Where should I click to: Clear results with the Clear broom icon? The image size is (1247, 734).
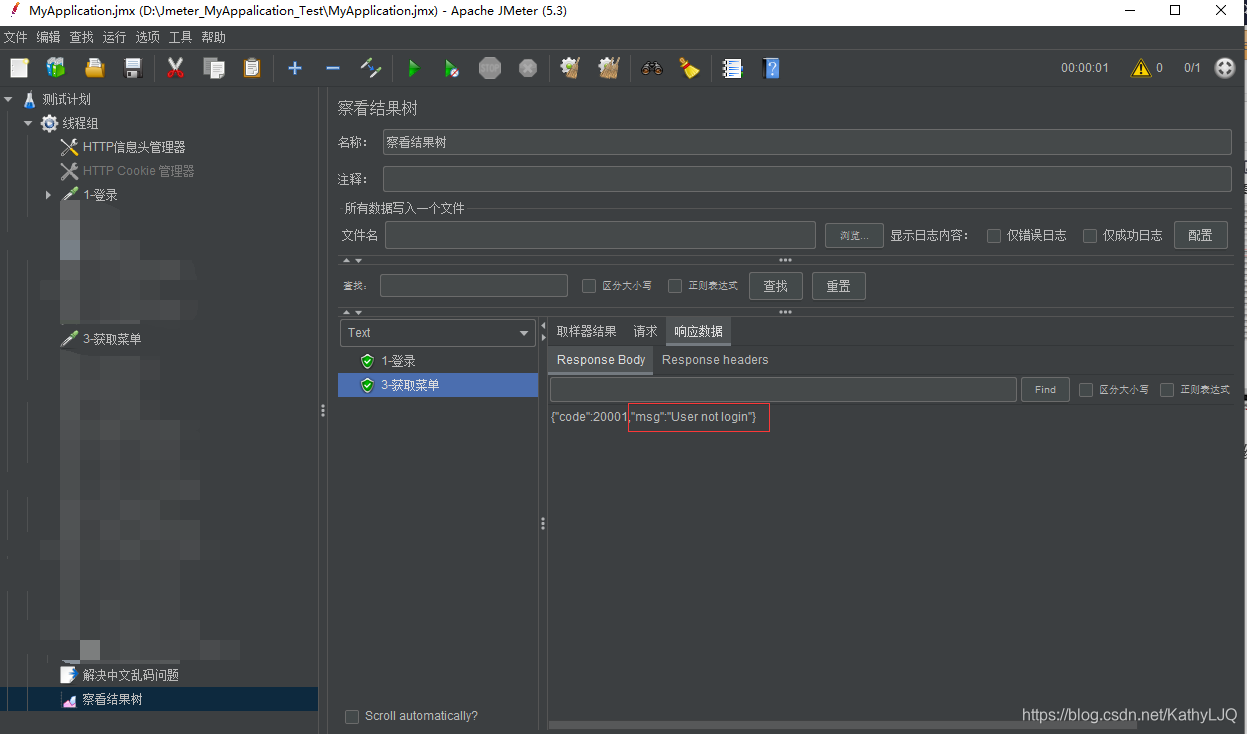pyautogui.click(x=571, y=68)
